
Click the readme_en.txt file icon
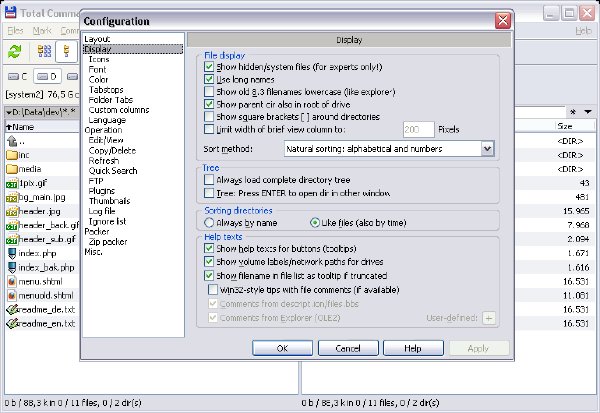[x=13, y=324]
